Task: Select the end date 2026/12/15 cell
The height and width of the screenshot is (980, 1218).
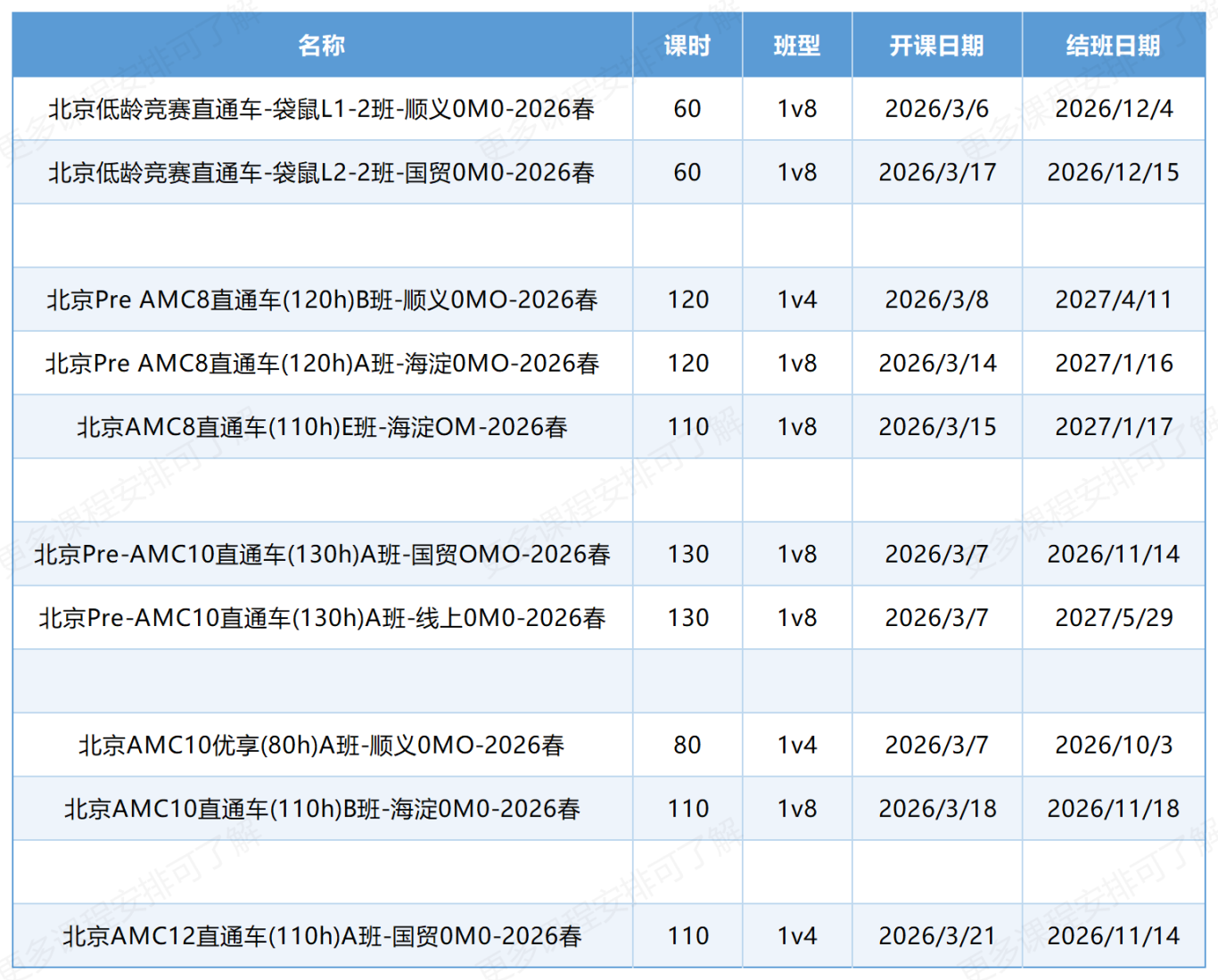Action: (x=1113, y=172)
